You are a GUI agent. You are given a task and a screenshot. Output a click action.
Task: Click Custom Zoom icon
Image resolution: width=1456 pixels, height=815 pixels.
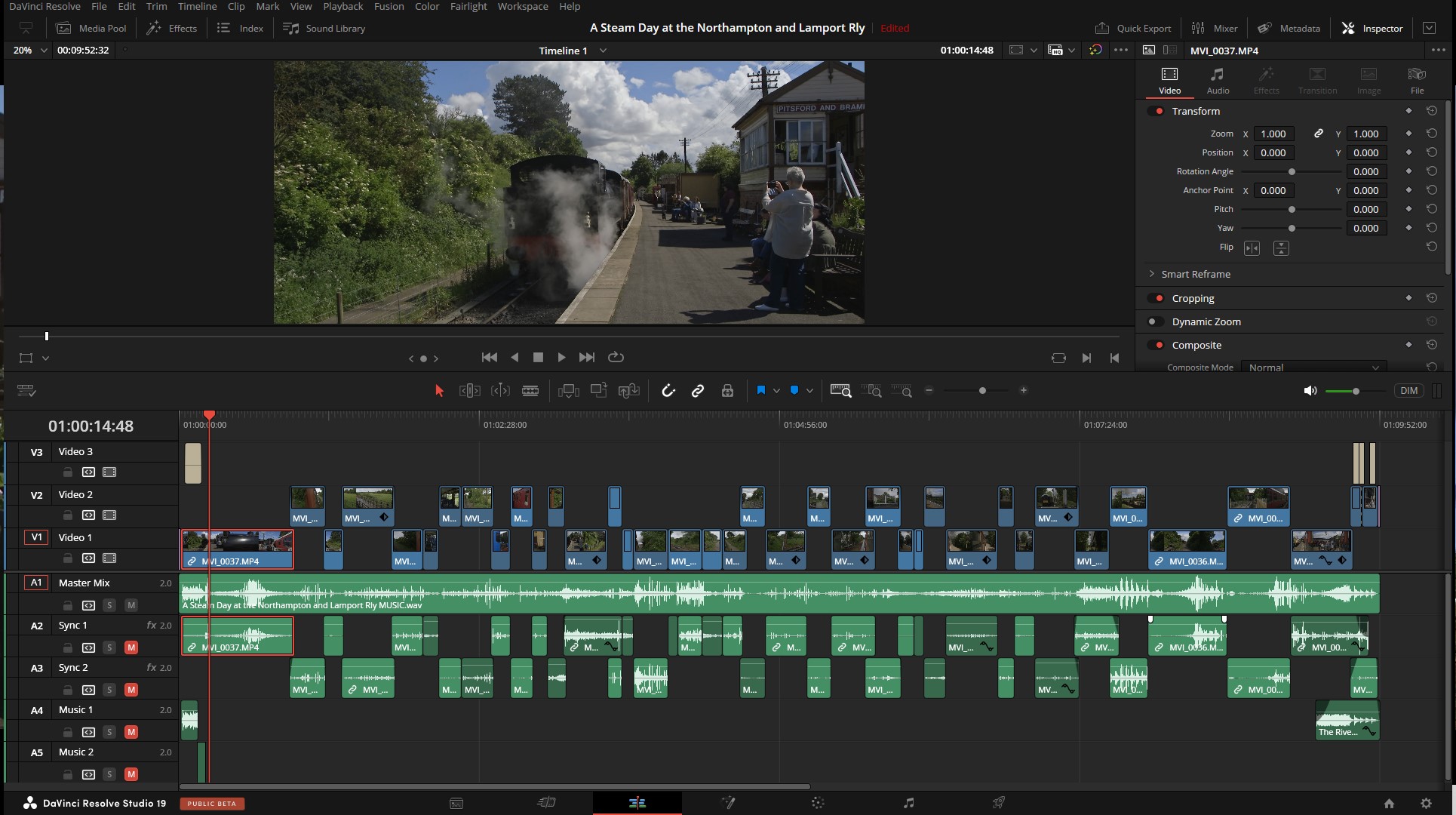(902, 391)
